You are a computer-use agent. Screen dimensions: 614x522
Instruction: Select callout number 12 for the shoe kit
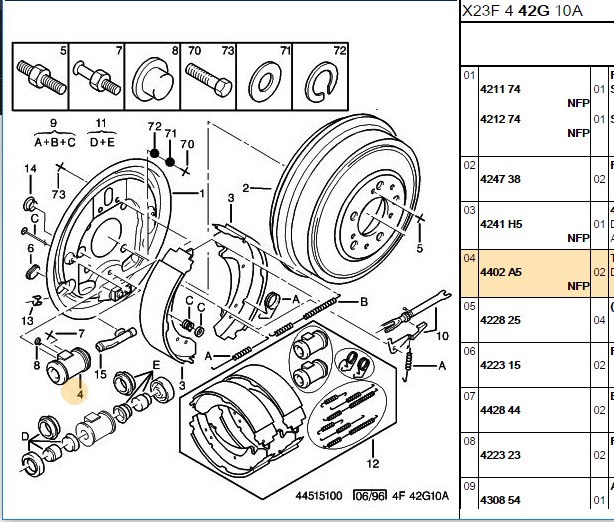(x=373, y=464)
